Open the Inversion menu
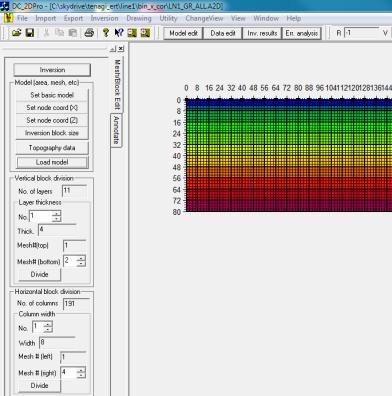 pos(104,18)
